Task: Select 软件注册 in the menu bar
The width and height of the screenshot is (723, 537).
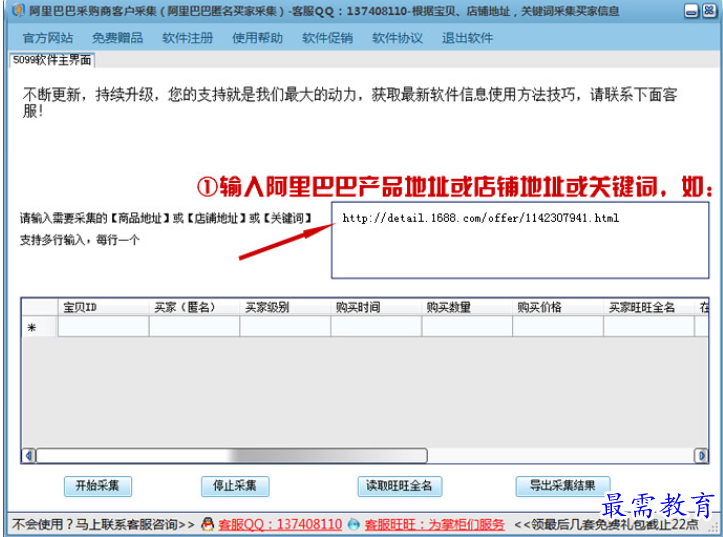Action: (188, 38)
